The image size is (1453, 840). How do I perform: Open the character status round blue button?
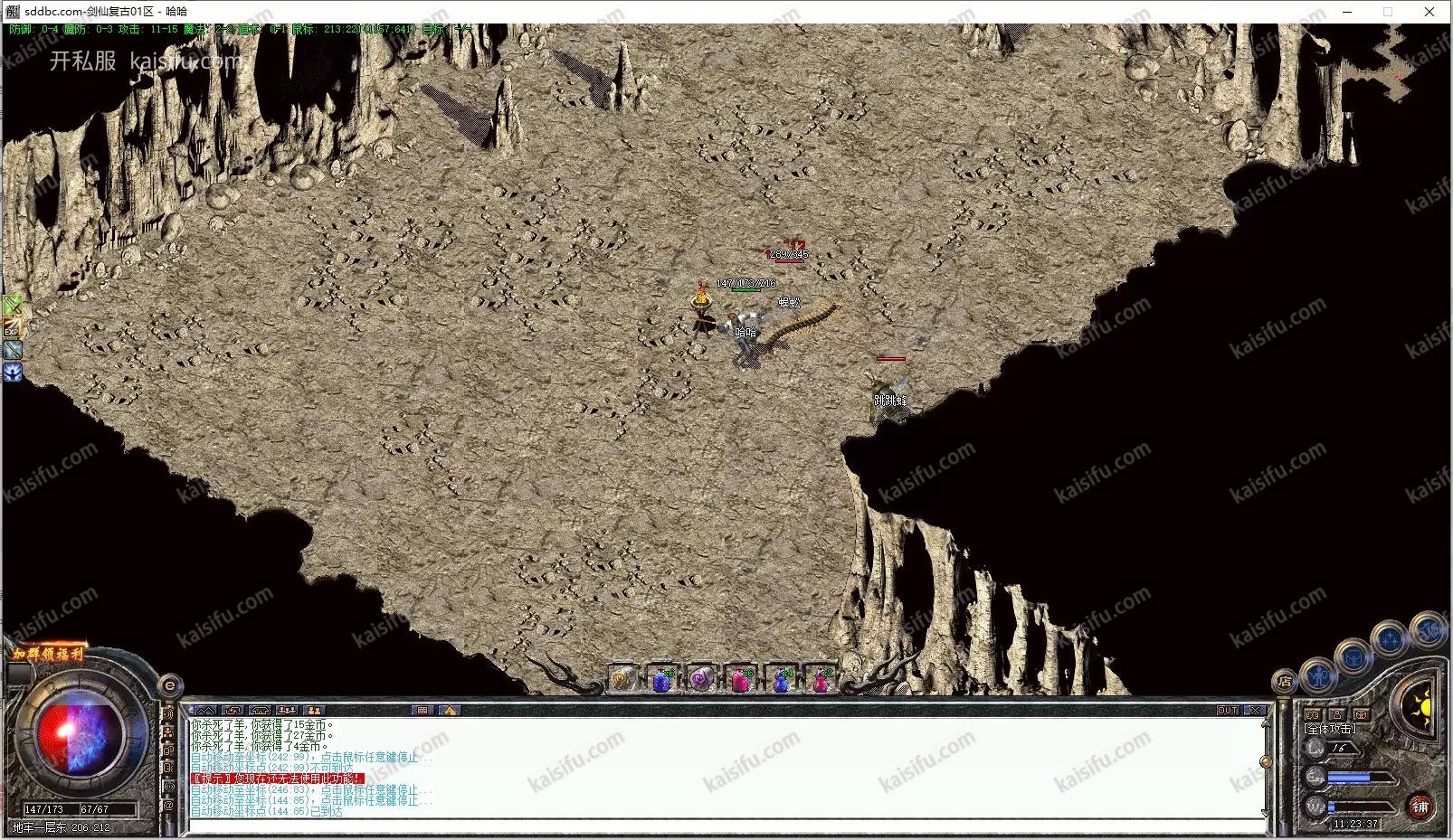point(1318,676)
